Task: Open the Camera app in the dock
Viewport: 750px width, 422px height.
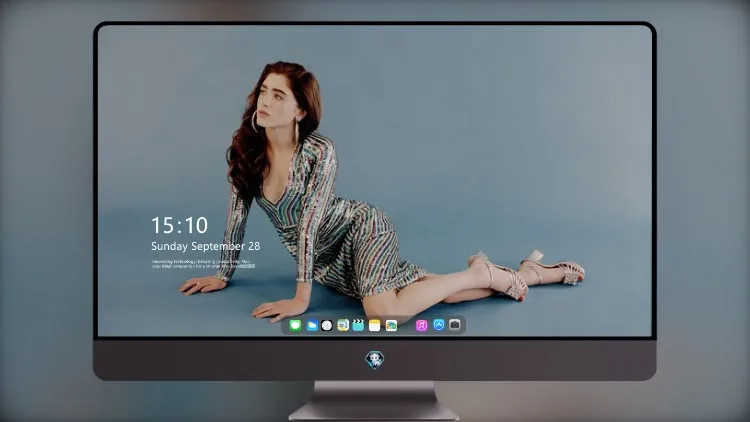Action: click(x=455, y=325)
